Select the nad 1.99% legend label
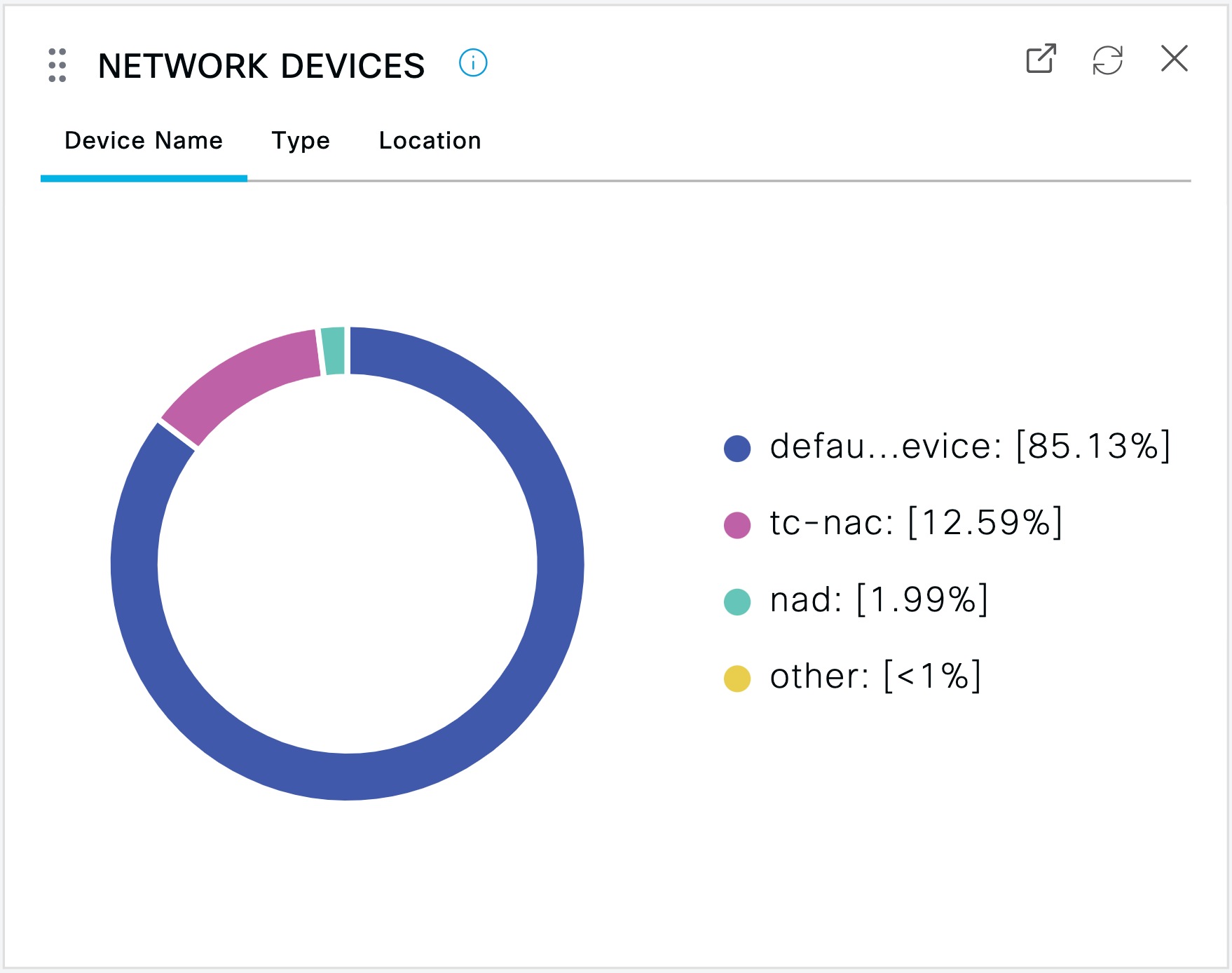Screen dimensions: 1232x973 coord(879,600)
